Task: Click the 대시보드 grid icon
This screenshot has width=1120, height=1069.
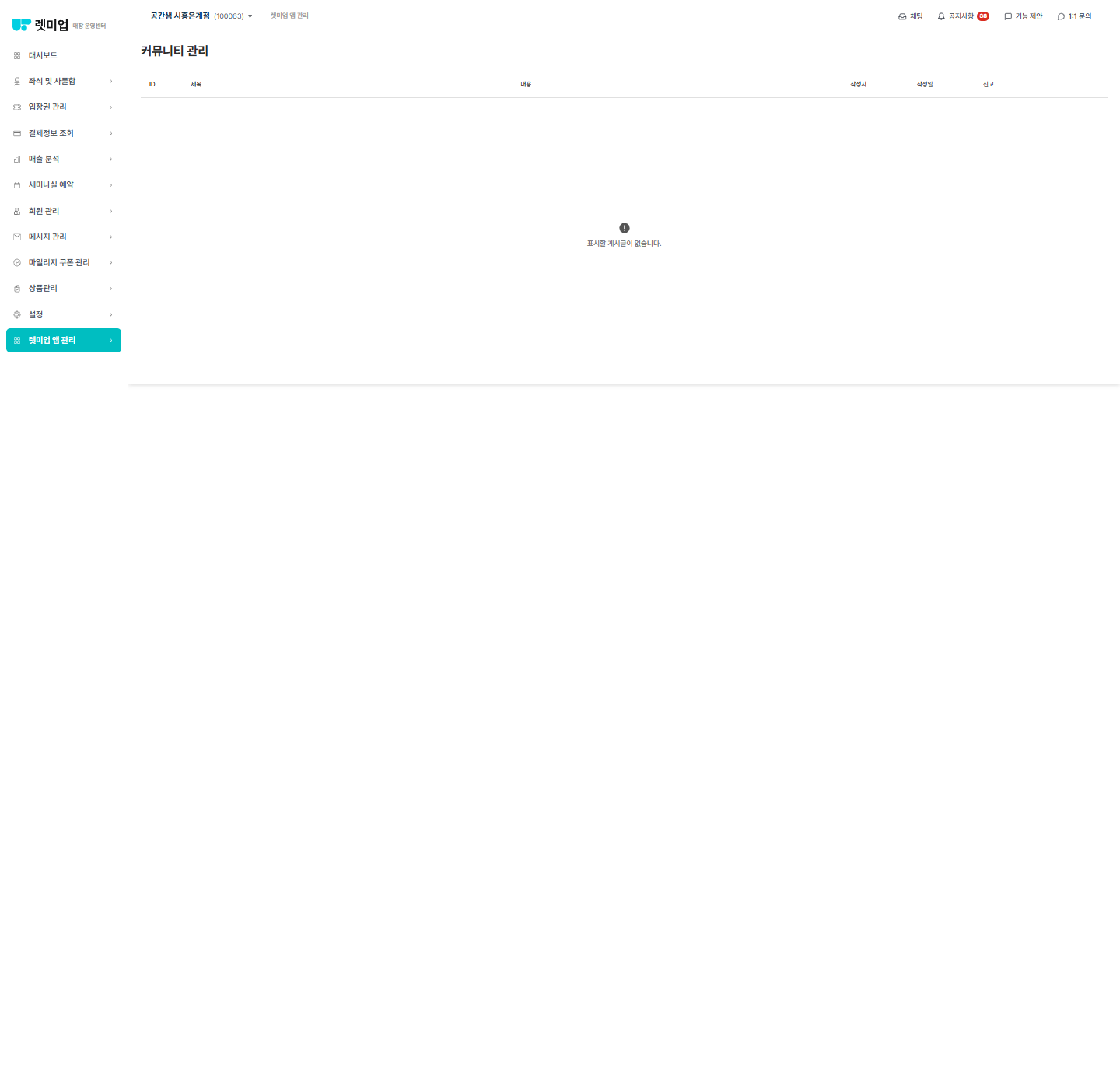Action: pos(17,55)
